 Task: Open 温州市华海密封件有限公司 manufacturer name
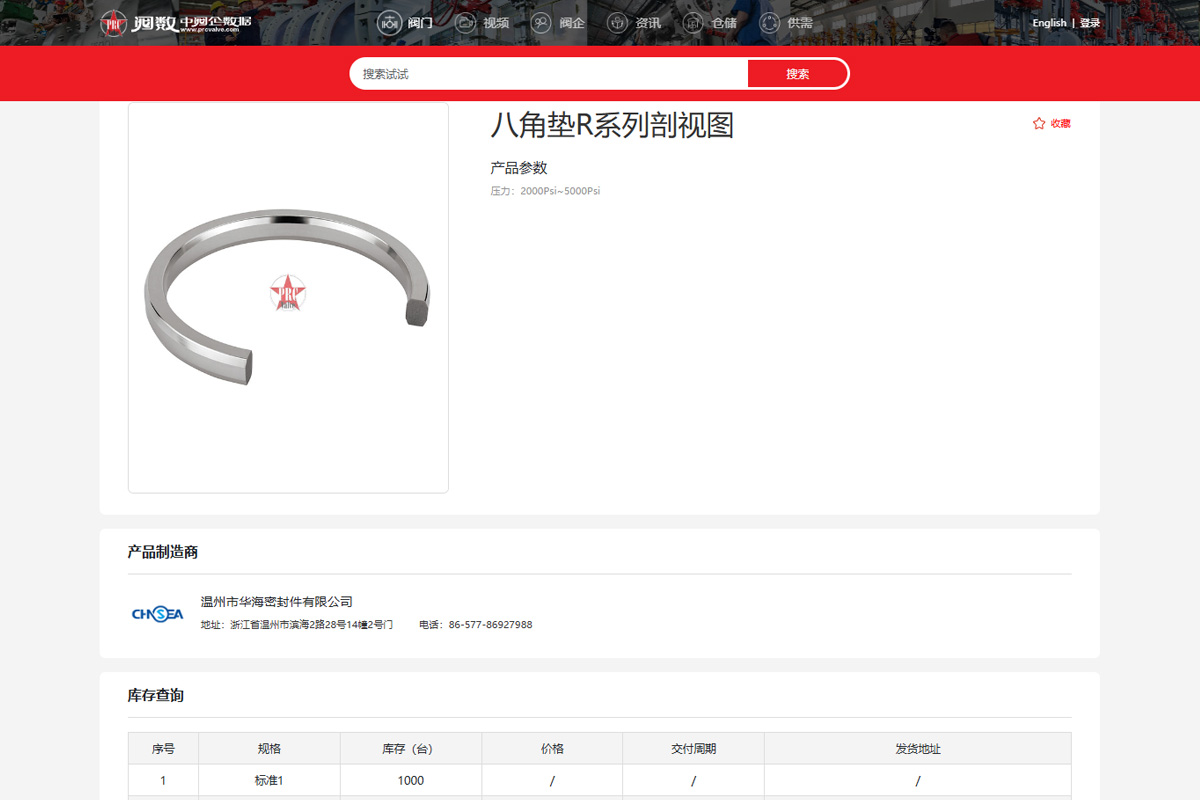tap(277, 602)
